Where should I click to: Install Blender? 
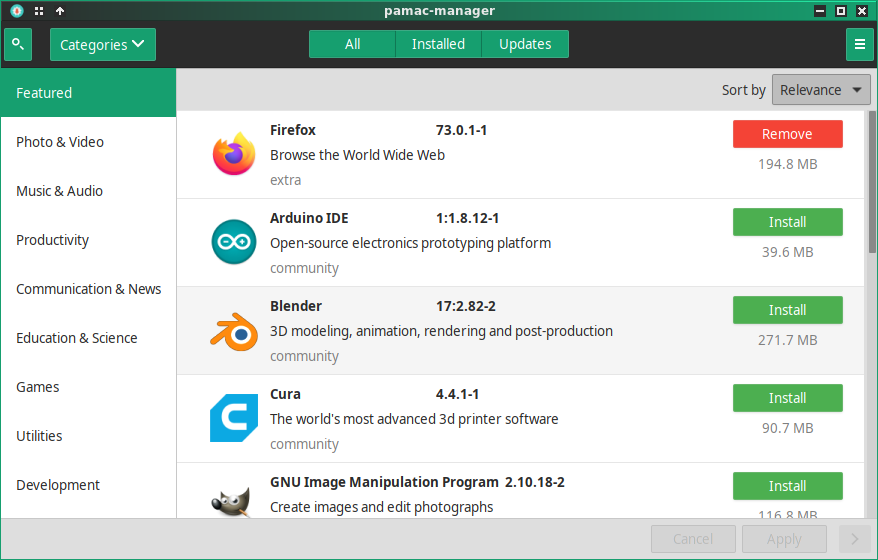pos(787,310)
